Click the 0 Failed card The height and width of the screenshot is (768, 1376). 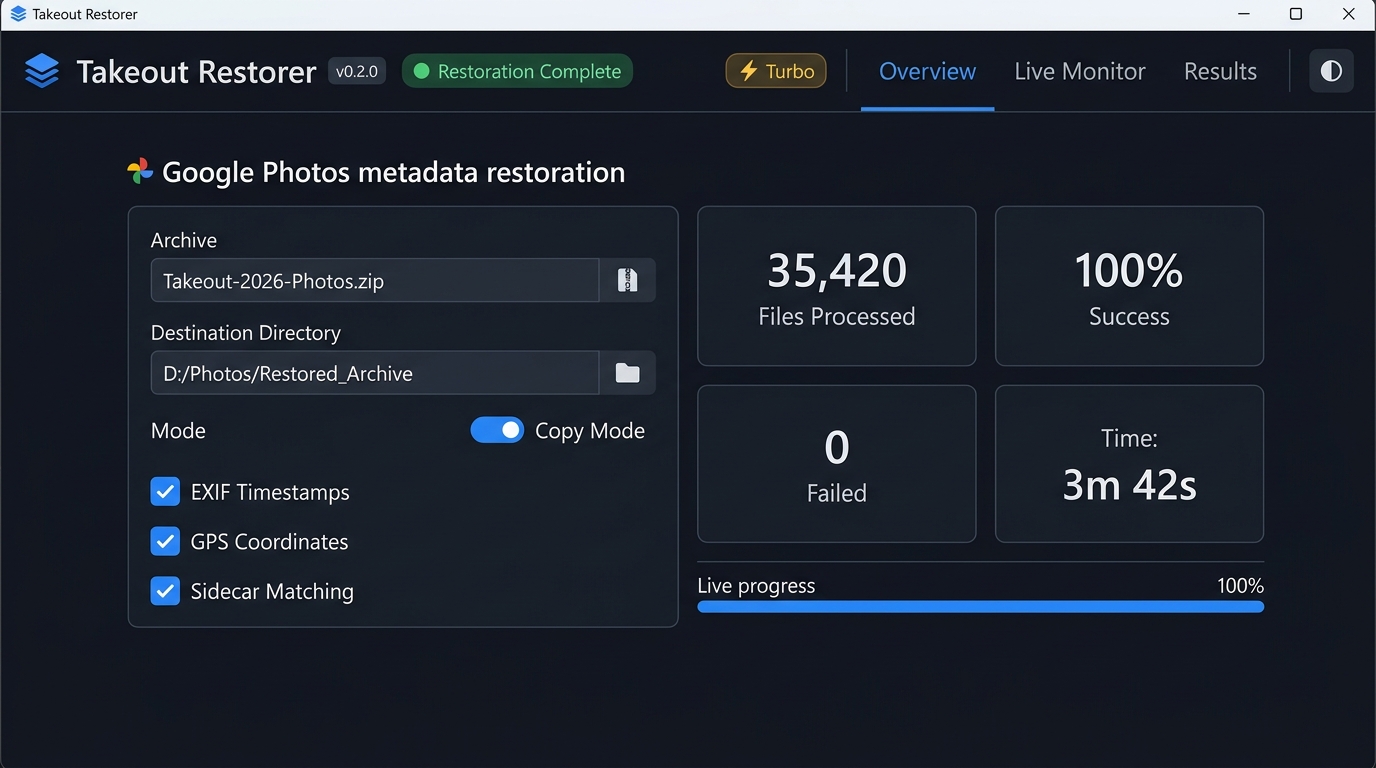(x=836, y=464)
